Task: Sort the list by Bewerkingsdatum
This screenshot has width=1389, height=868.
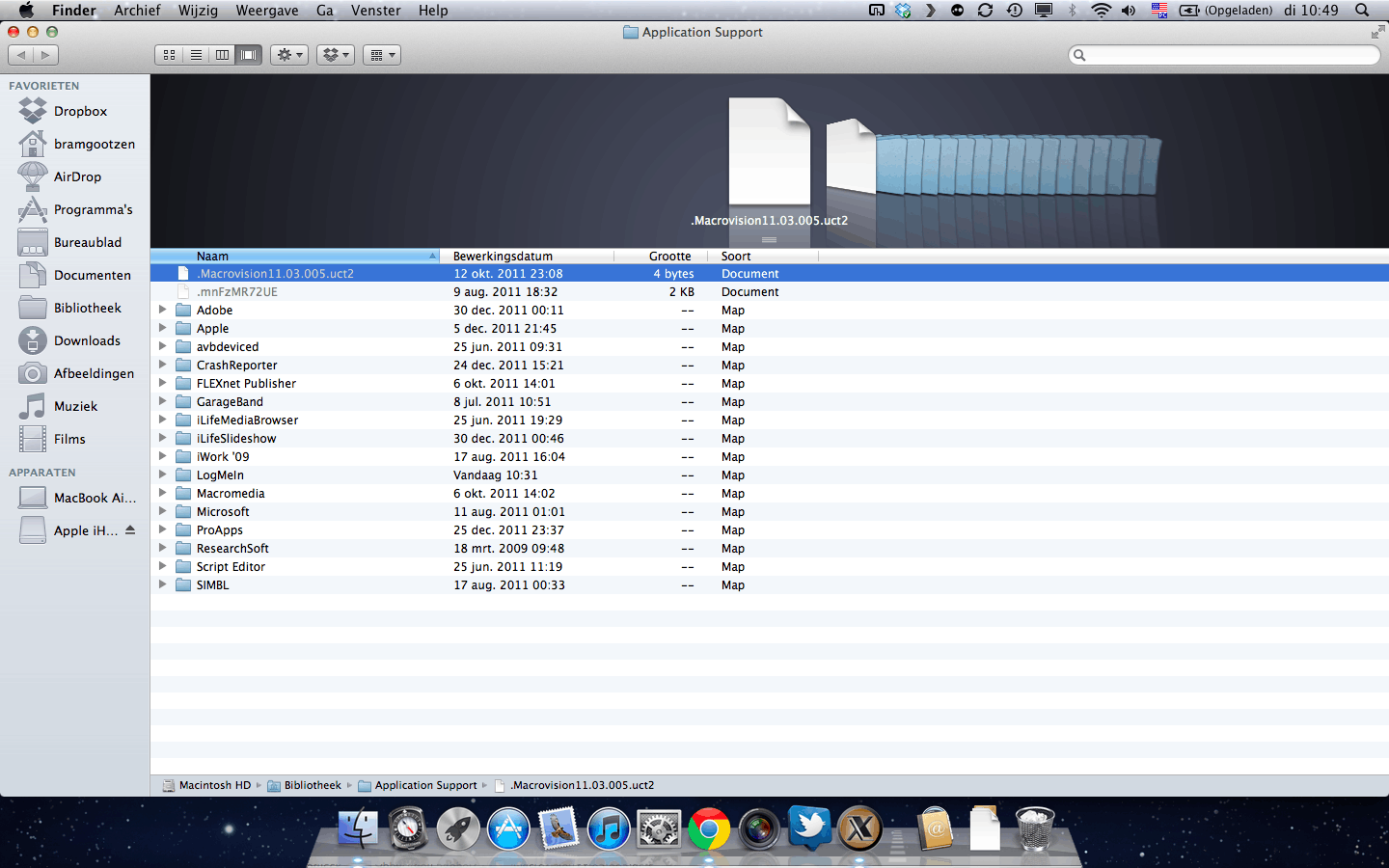Action: 527,257
